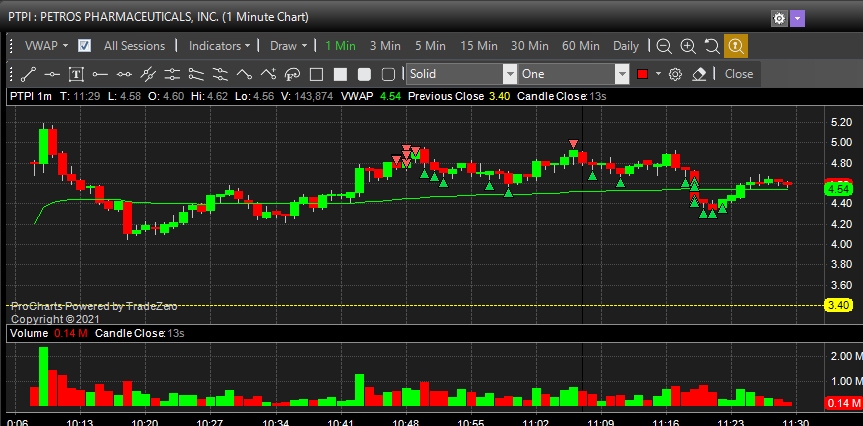Image resolution: width=863 pixels, height=426 pixels.
Task: Click the eraser tool icon
Action: coord(699,74)
